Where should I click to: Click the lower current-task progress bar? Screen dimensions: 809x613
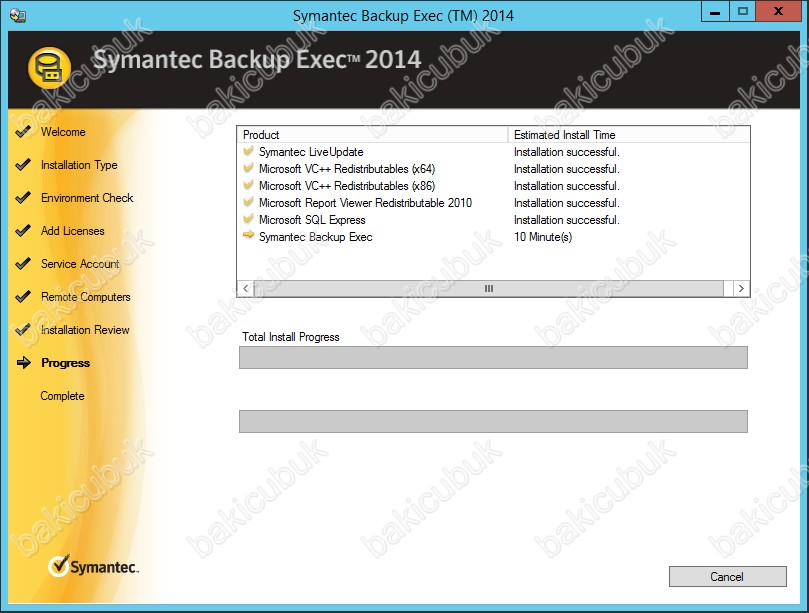[493, 422]
